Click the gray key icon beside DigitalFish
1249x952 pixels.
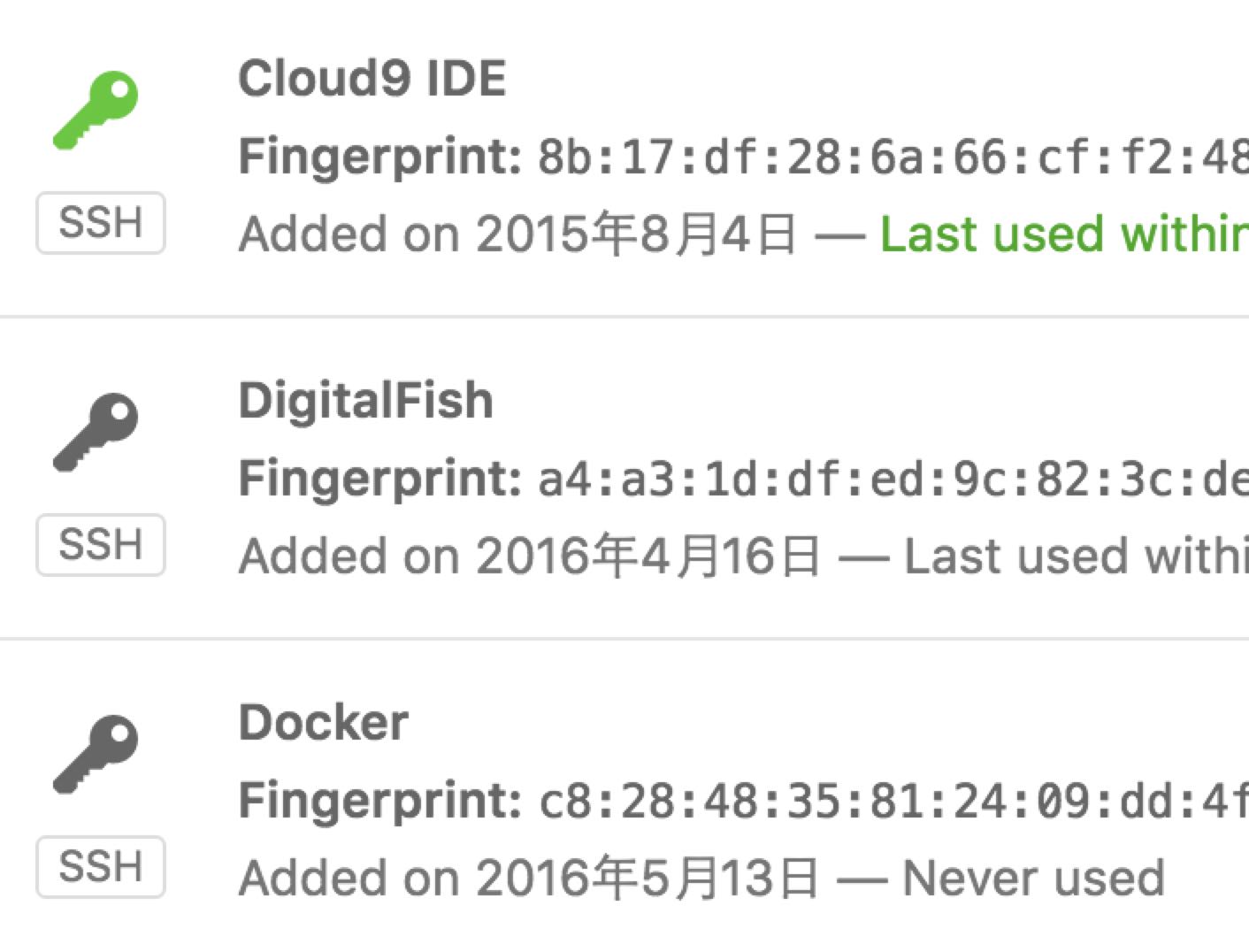[96, 433]
